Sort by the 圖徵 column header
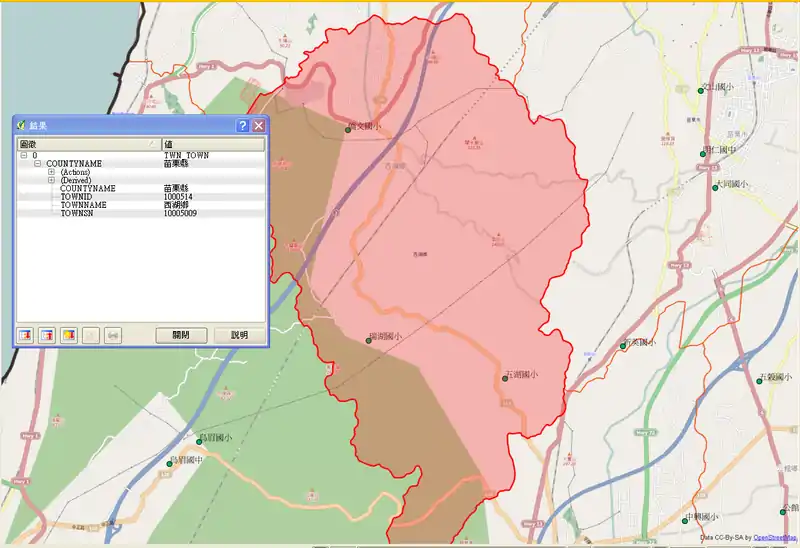The height and width of the screenshot is (548, 800). click(x=87, y=145)
